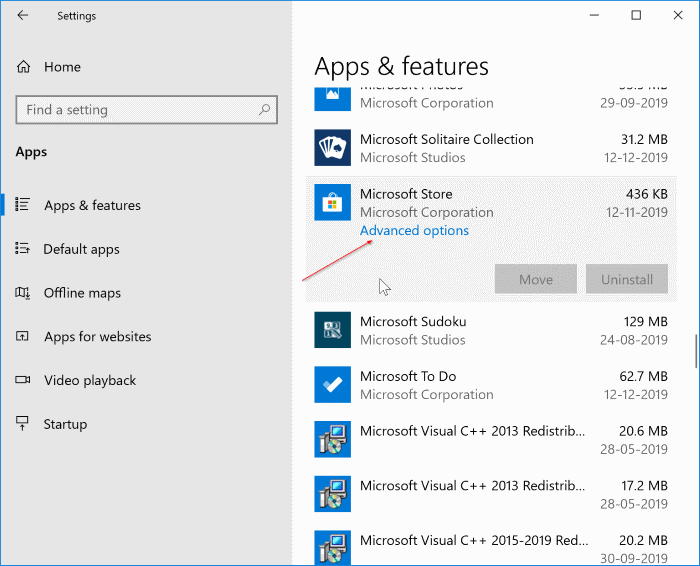Click the Microsoft Sudoku app icon
The width and height of the screenshot is (700, 566).
click(333, 330)
